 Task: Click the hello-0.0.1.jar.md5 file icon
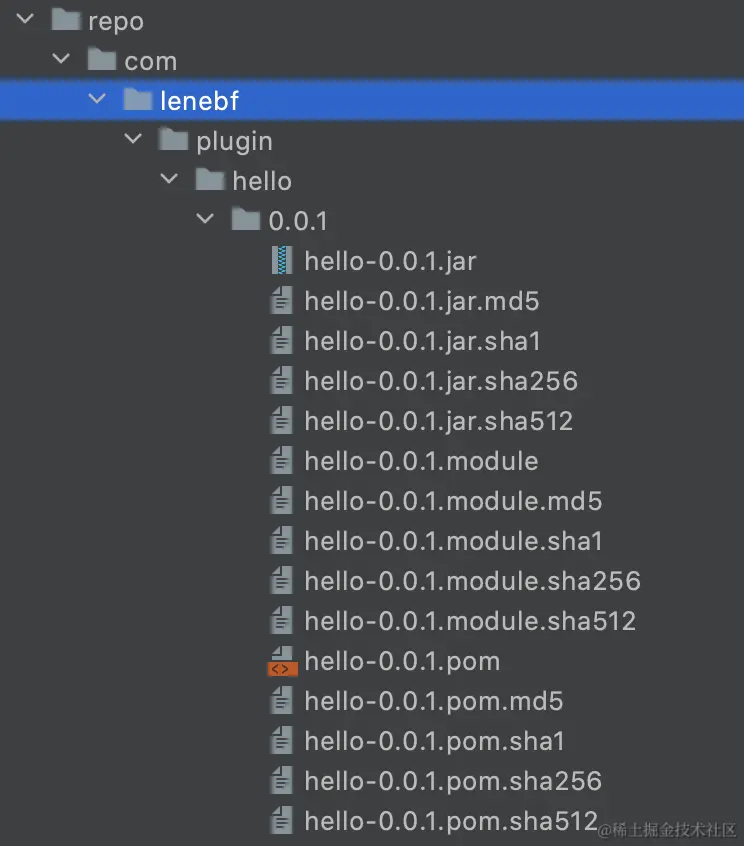pos(283,301)
